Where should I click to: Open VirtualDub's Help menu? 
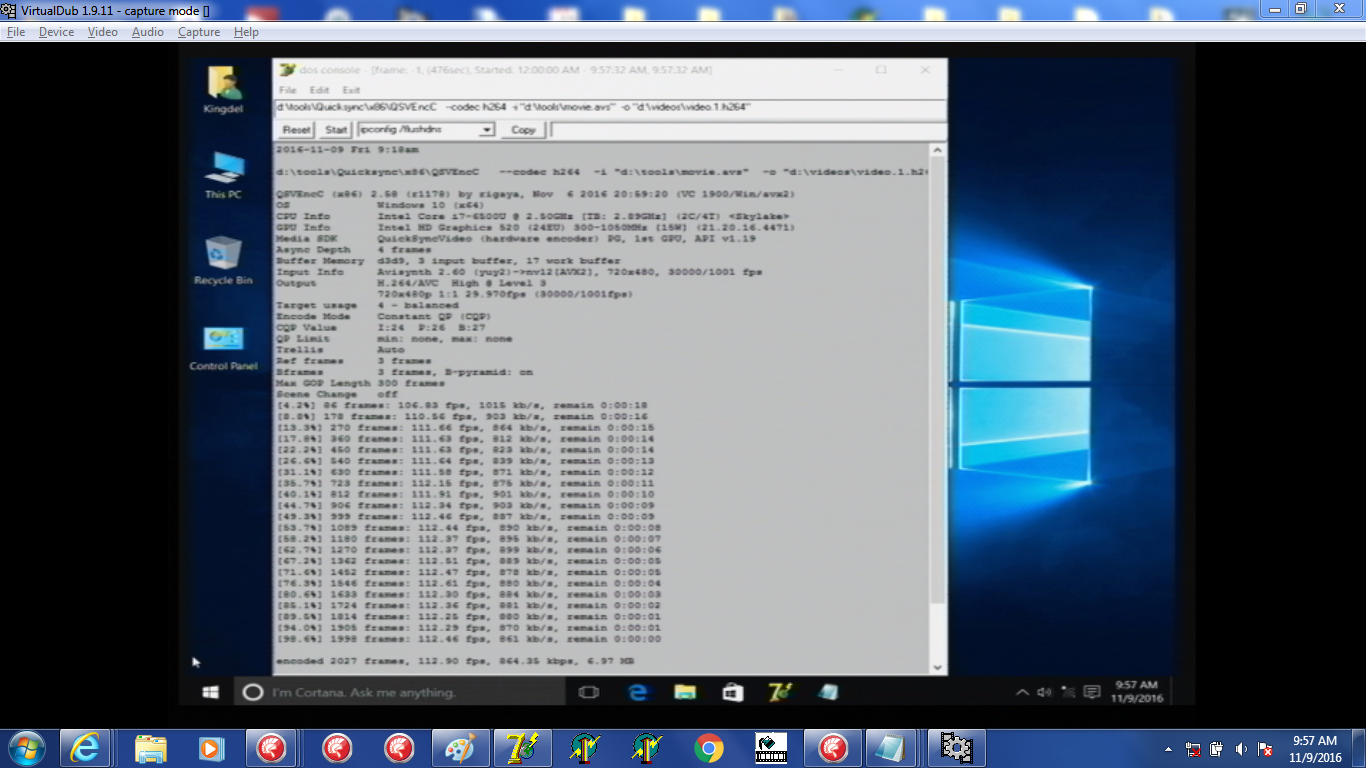246,32
